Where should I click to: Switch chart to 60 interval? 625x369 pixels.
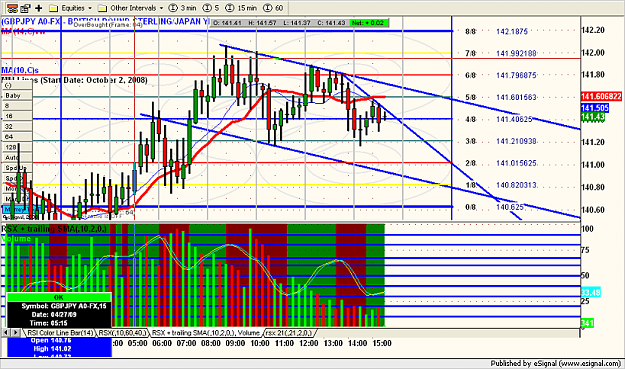click(x=273, y=8)
